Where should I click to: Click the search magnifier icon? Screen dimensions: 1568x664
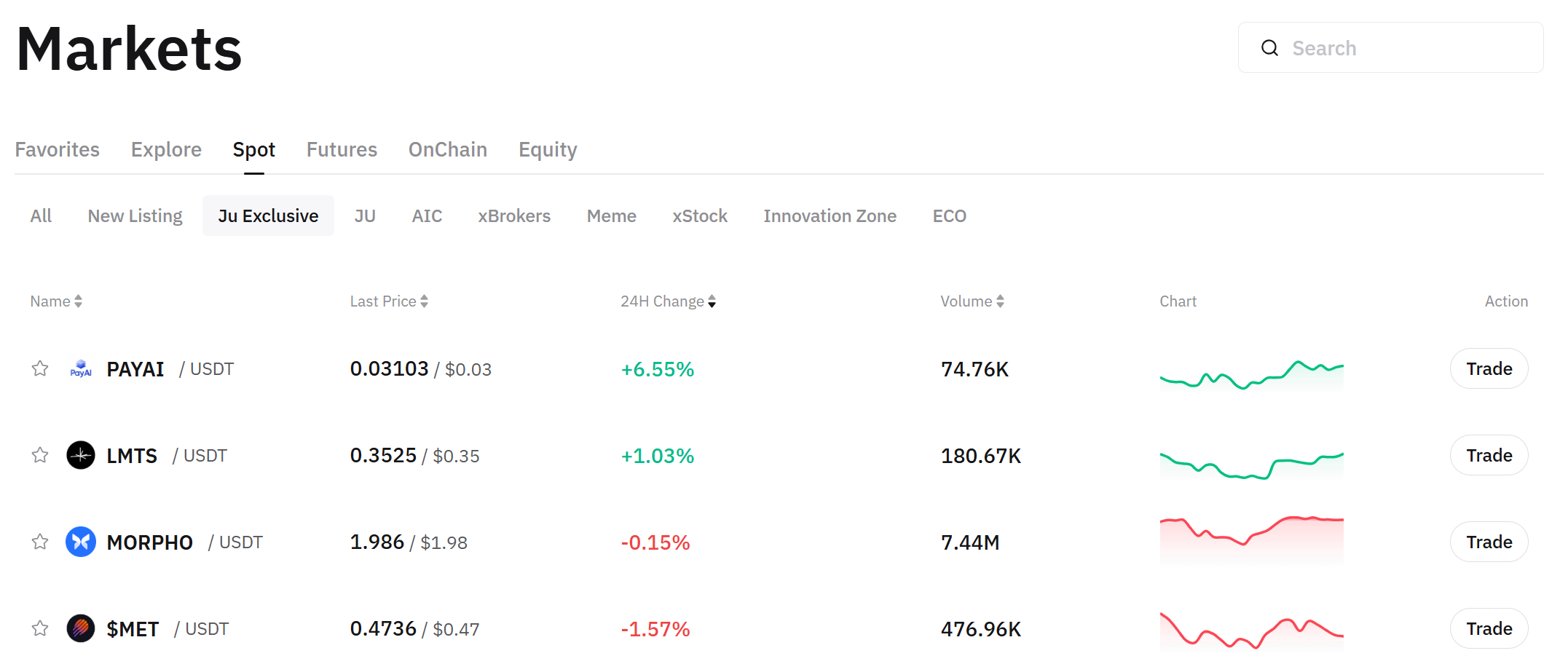click(1269, 48)
